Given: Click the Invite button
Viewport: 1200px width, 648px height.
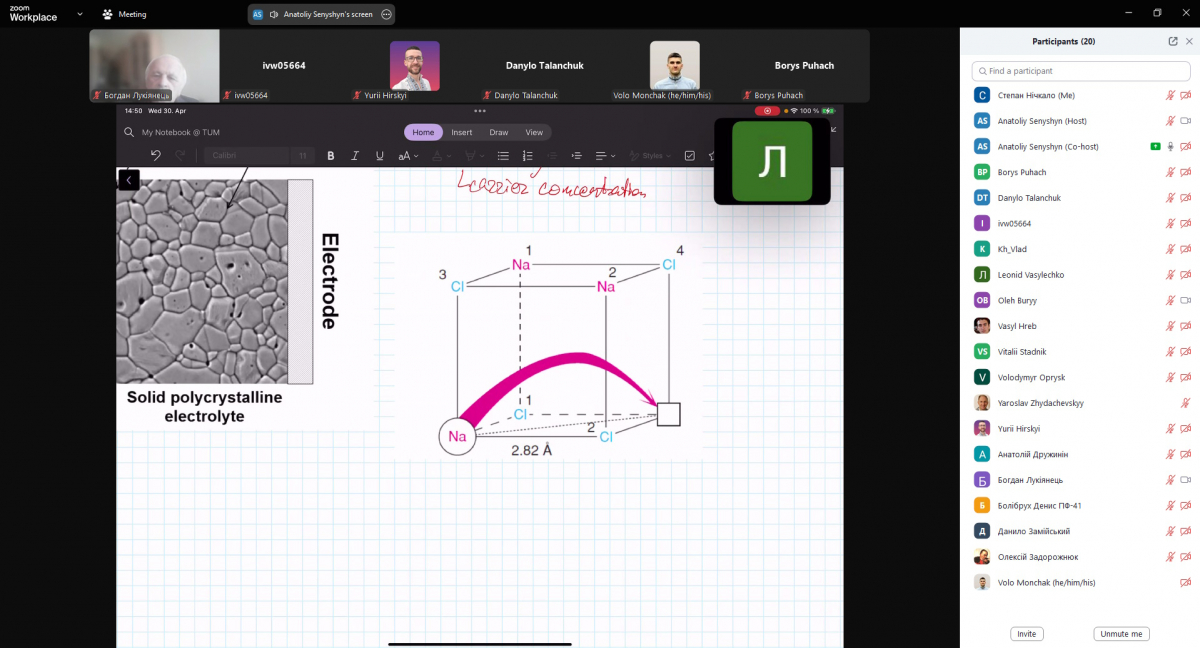Looking at the screenshot, I should pos(1026,634).
